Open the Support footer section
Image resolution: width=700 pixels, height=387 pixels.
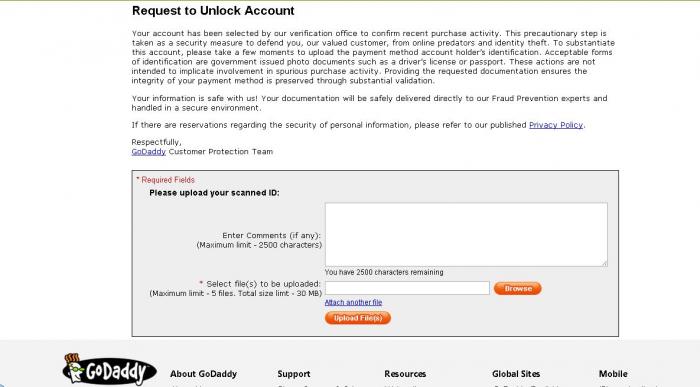(294, 374)
